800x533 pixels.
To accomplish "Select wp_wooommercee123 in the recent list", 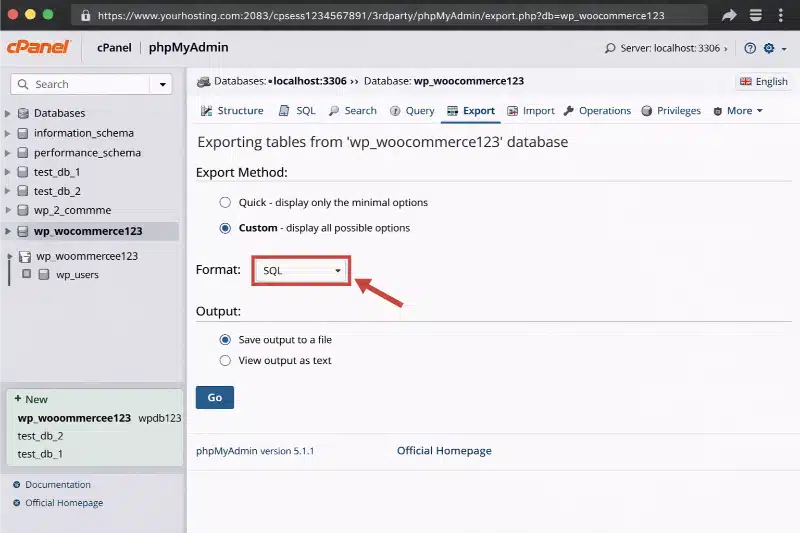I will click(x=74, y=418).
